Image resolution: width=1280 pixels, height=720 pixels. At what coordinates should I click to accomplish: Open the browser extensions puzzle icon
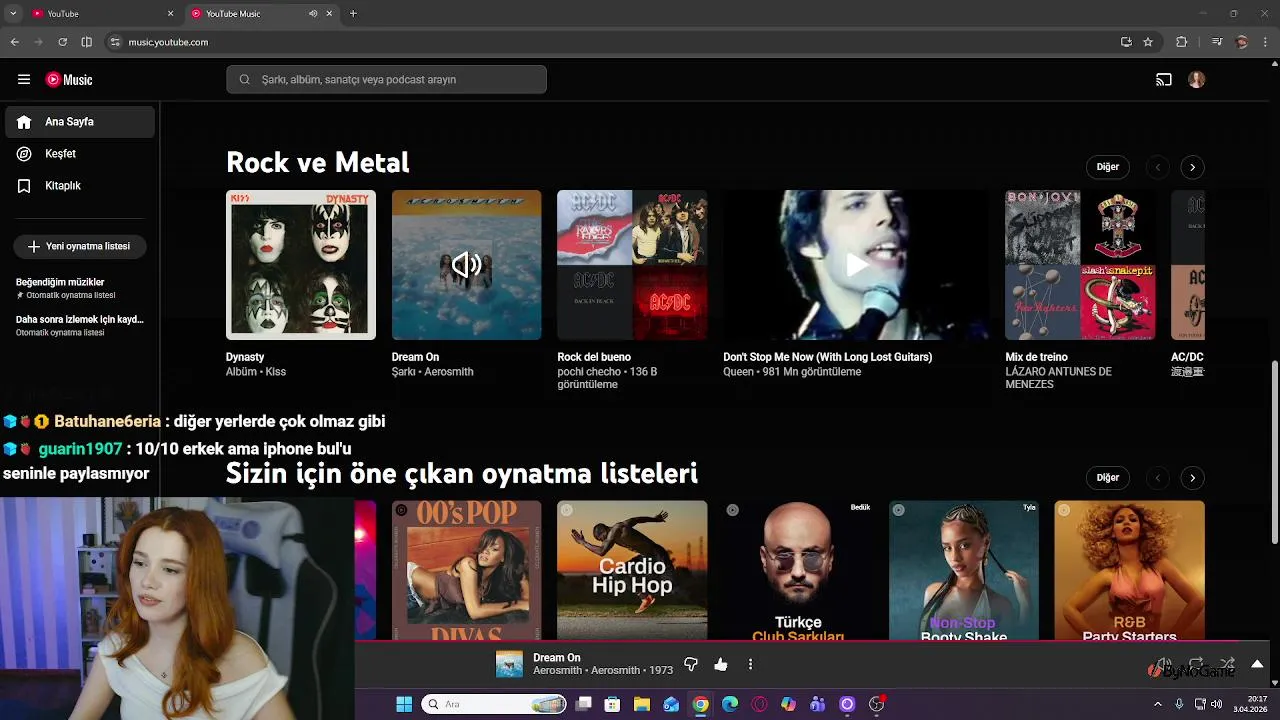click(x=1181, y=42)
